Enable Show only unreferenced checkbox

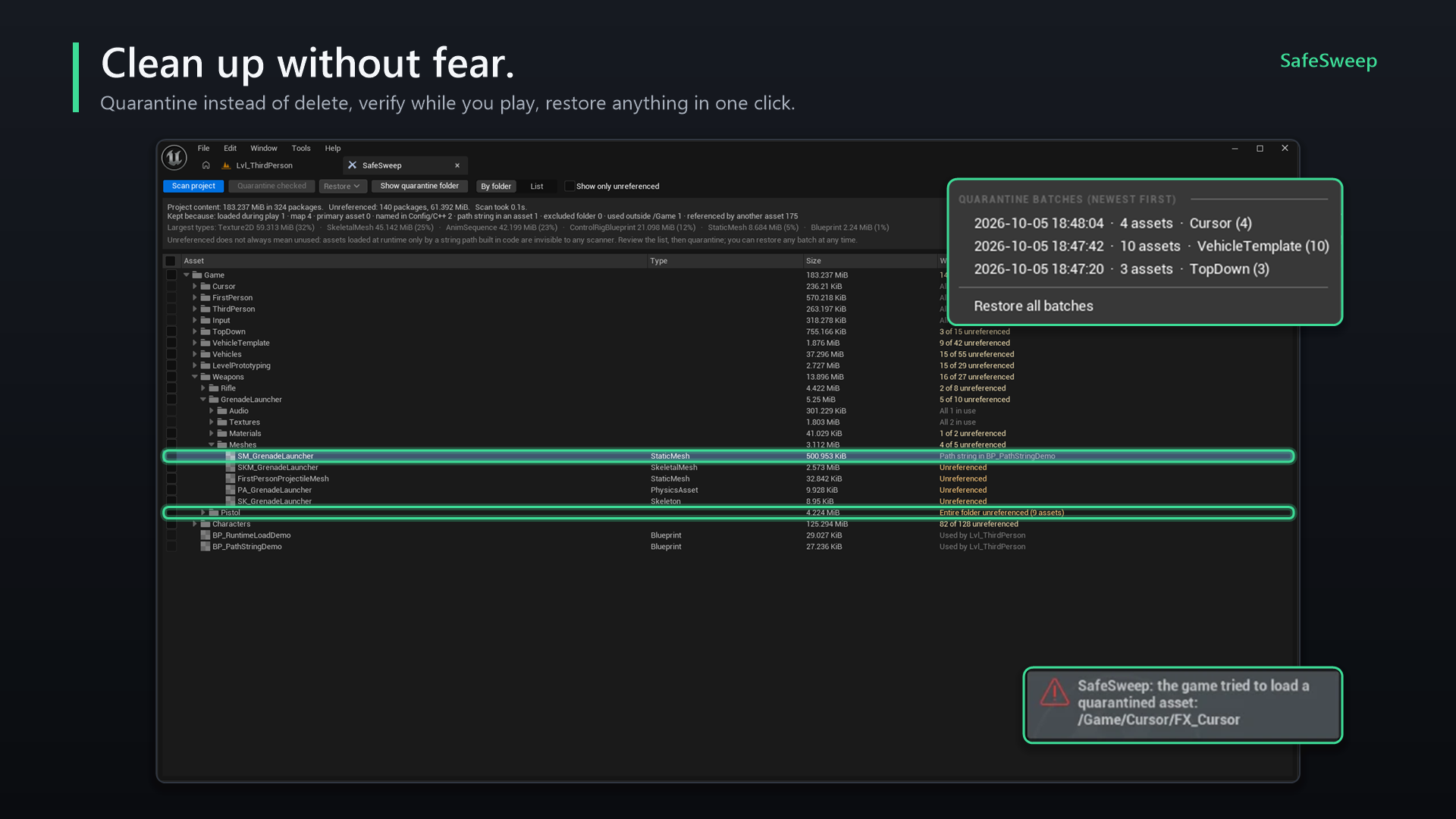569,187
